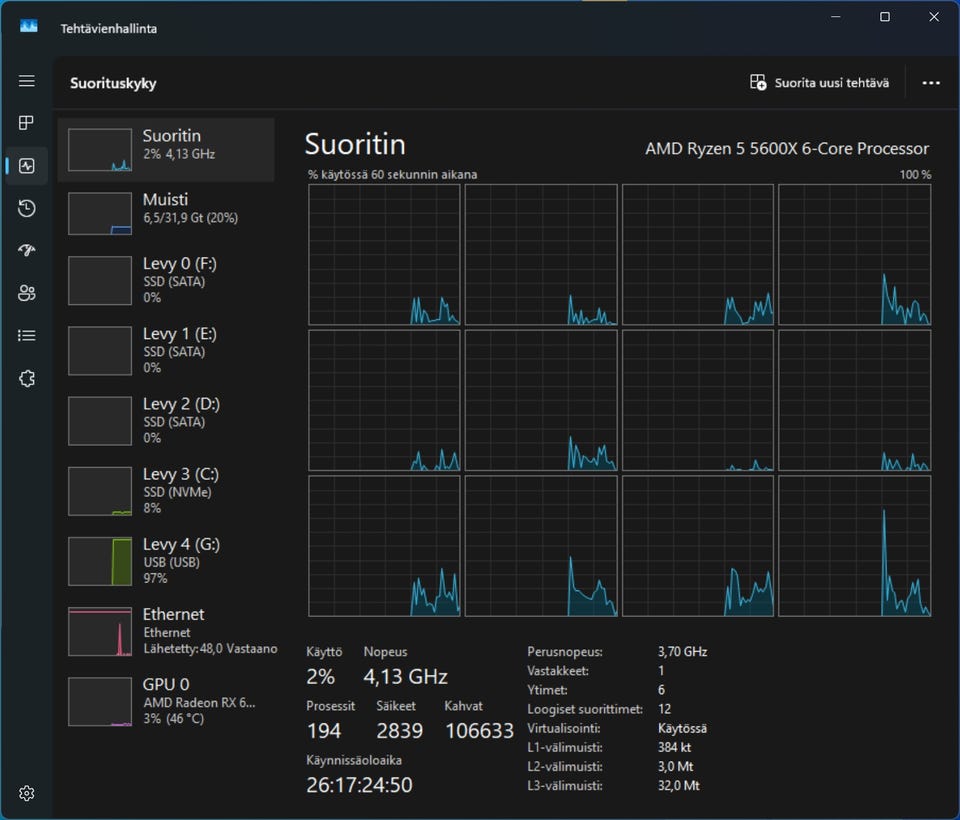Open the App history page icon
Image resolution: width=960 pixels, height=820 pixels.
(x=27, y=208)
